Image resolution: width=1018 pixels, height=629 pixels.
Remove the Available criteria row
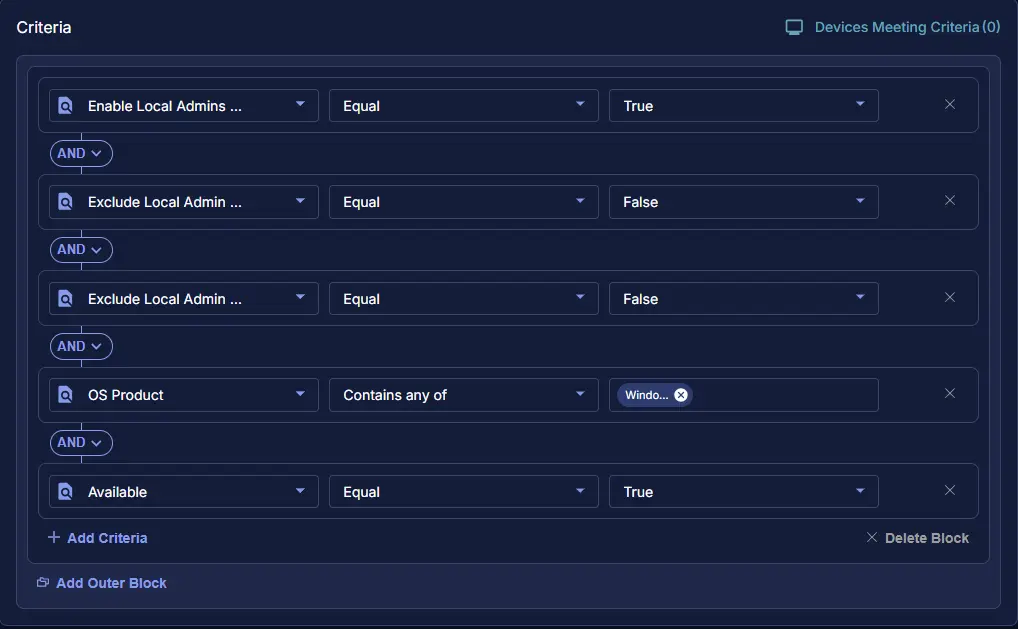[950, 490]
